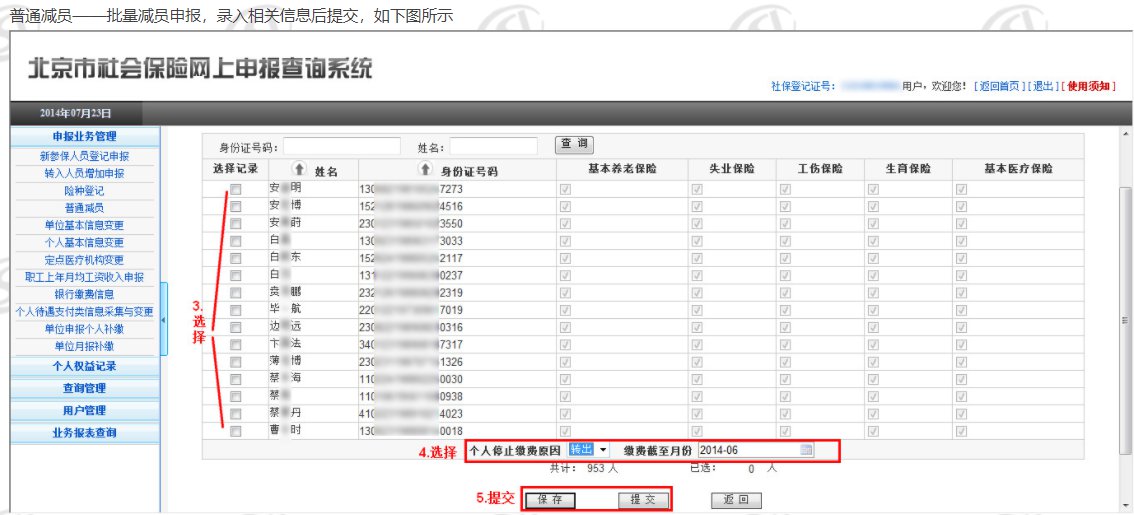Expand the 用户管理 sidebar section

[x=84, y=410]
